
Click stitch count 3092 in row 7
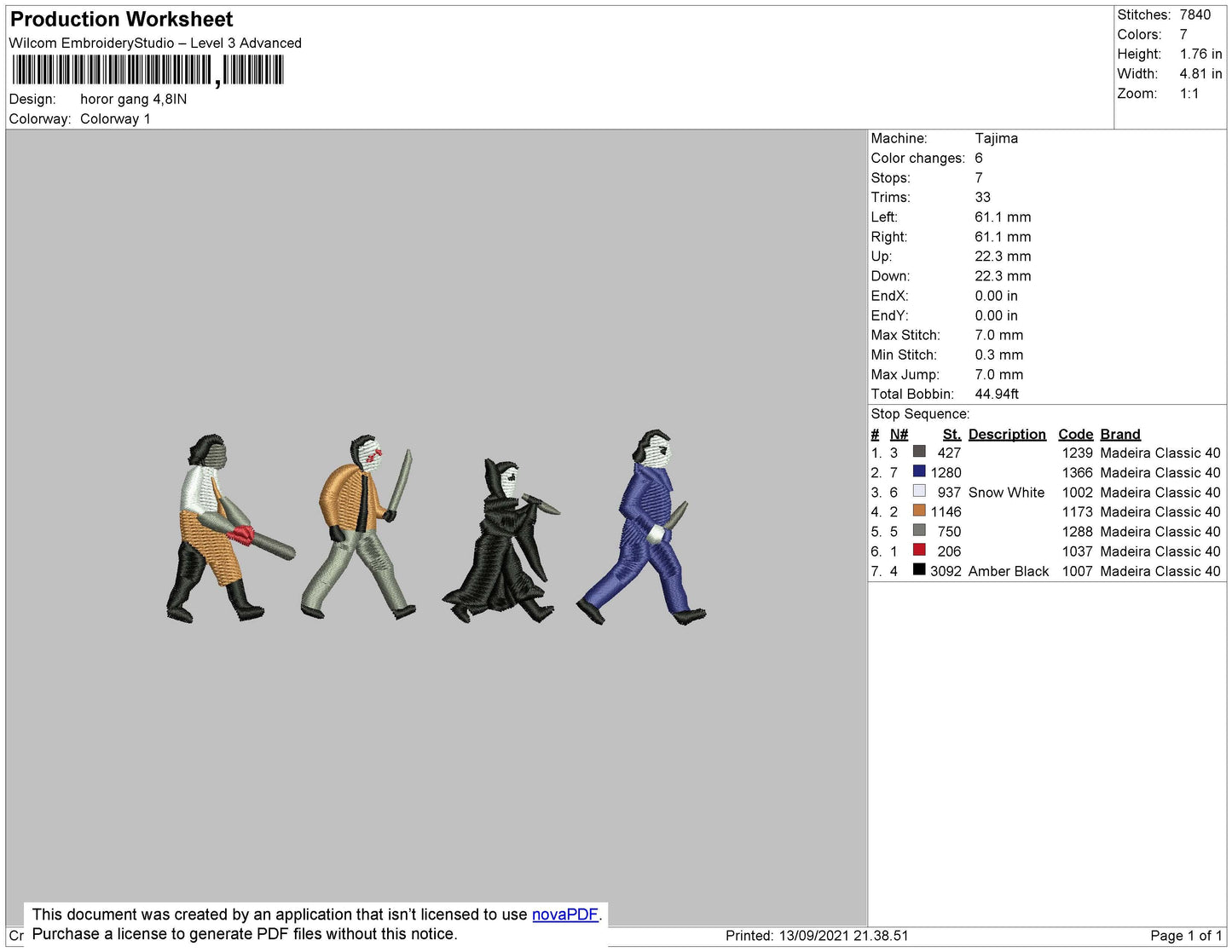(x=946, y=571)
